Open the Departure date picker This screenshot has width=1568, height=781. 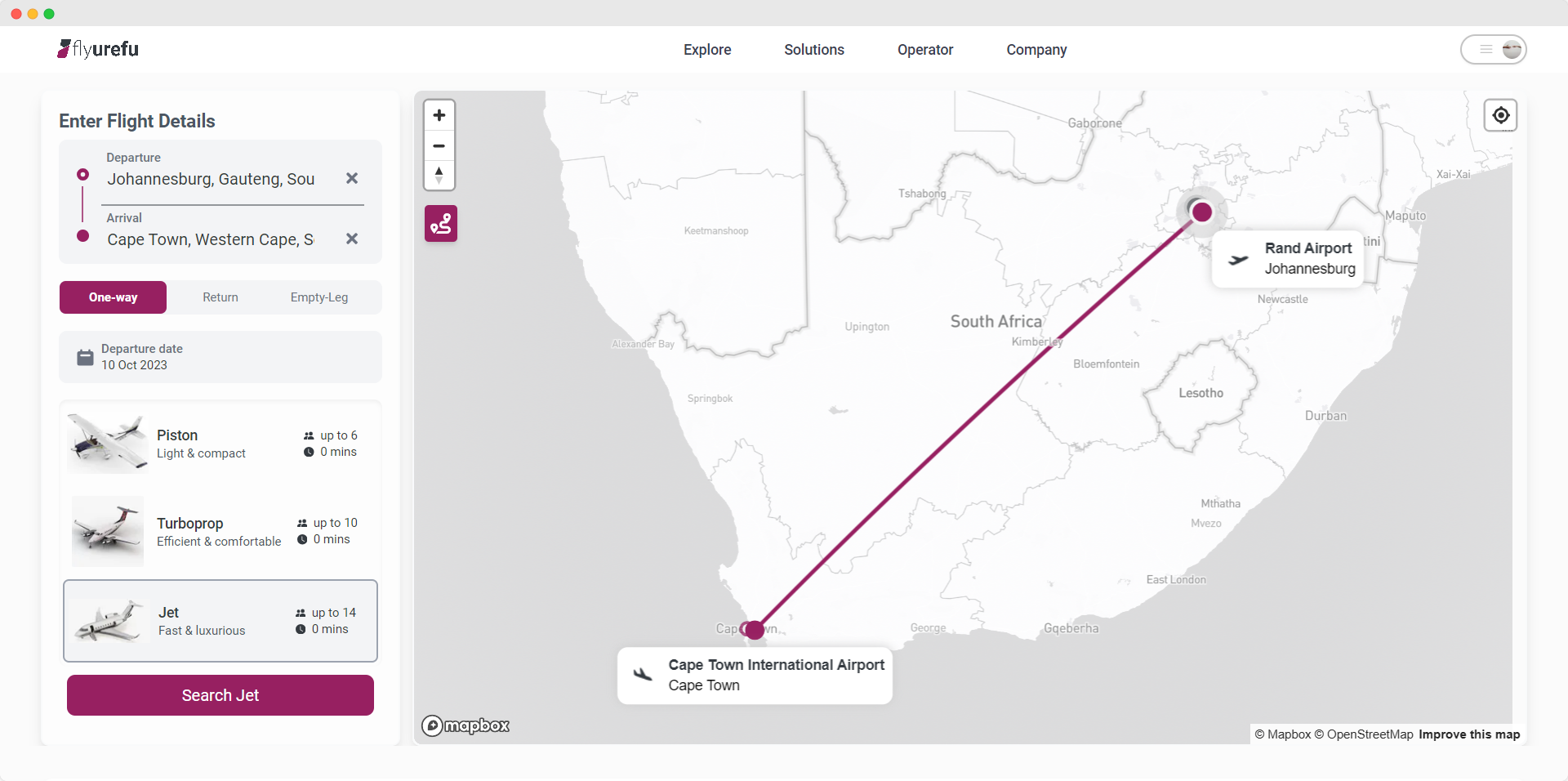[x=220, y=357]
